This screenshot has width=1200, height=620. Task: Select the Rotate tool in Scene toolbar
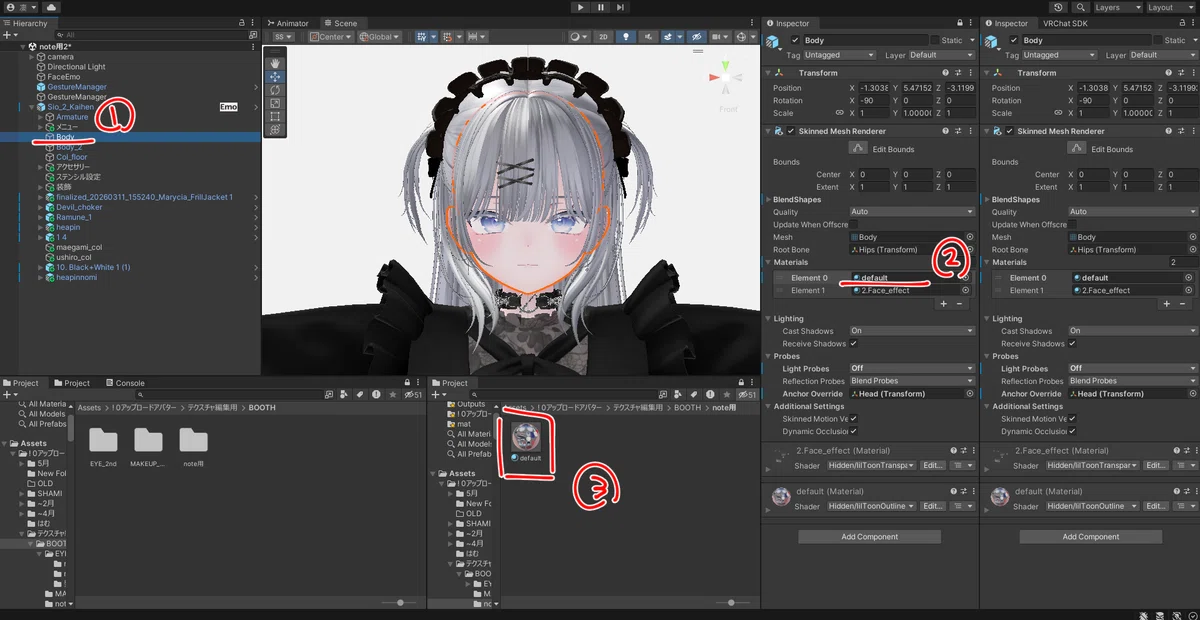pyautogui.click(x=275, y=89)
